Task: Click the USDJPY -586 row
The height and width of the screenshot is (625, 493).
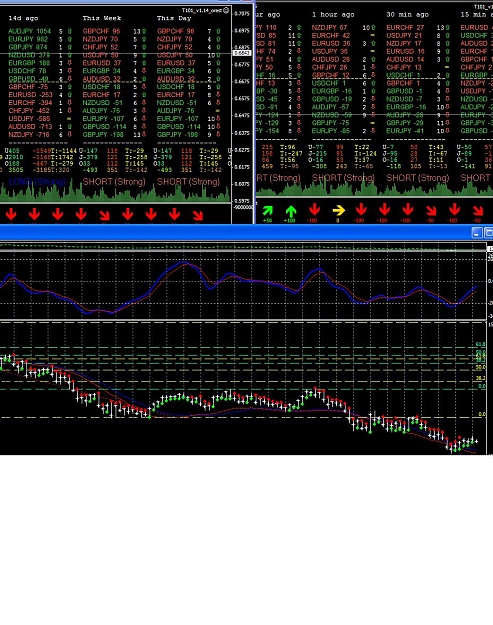Action: pyautogui.click(x=40, y=119)
